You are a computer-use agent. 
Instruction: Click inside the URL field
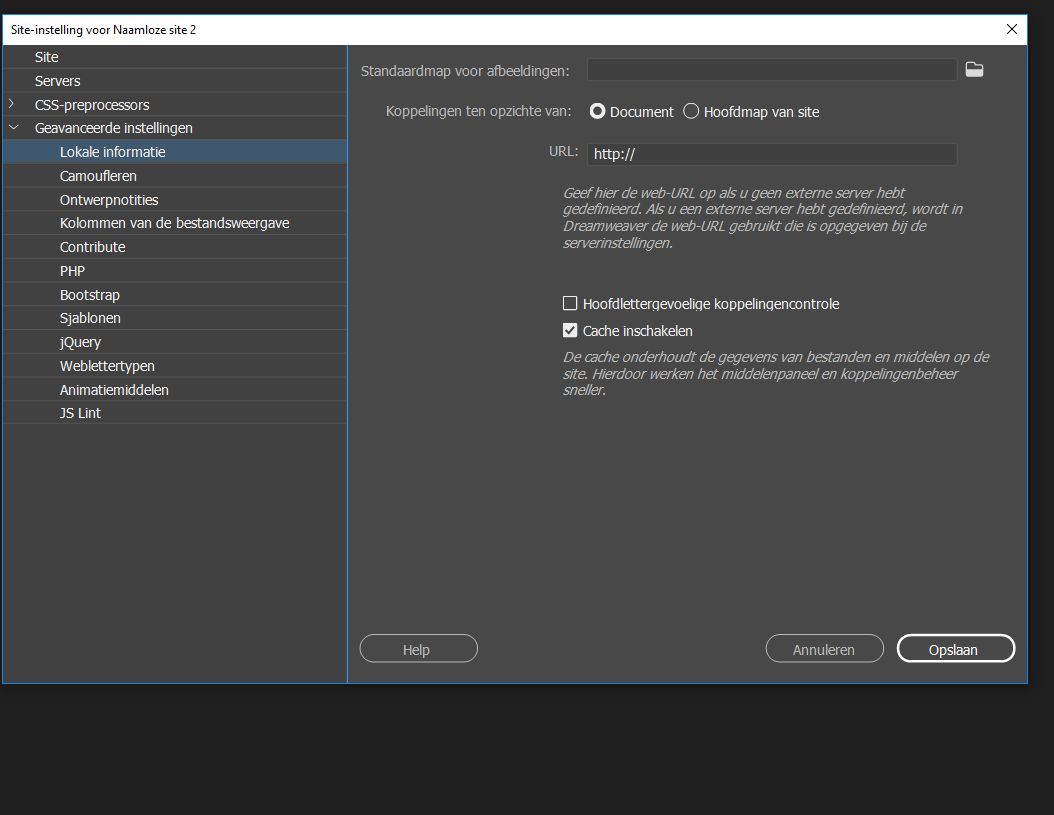pos(770,154)
